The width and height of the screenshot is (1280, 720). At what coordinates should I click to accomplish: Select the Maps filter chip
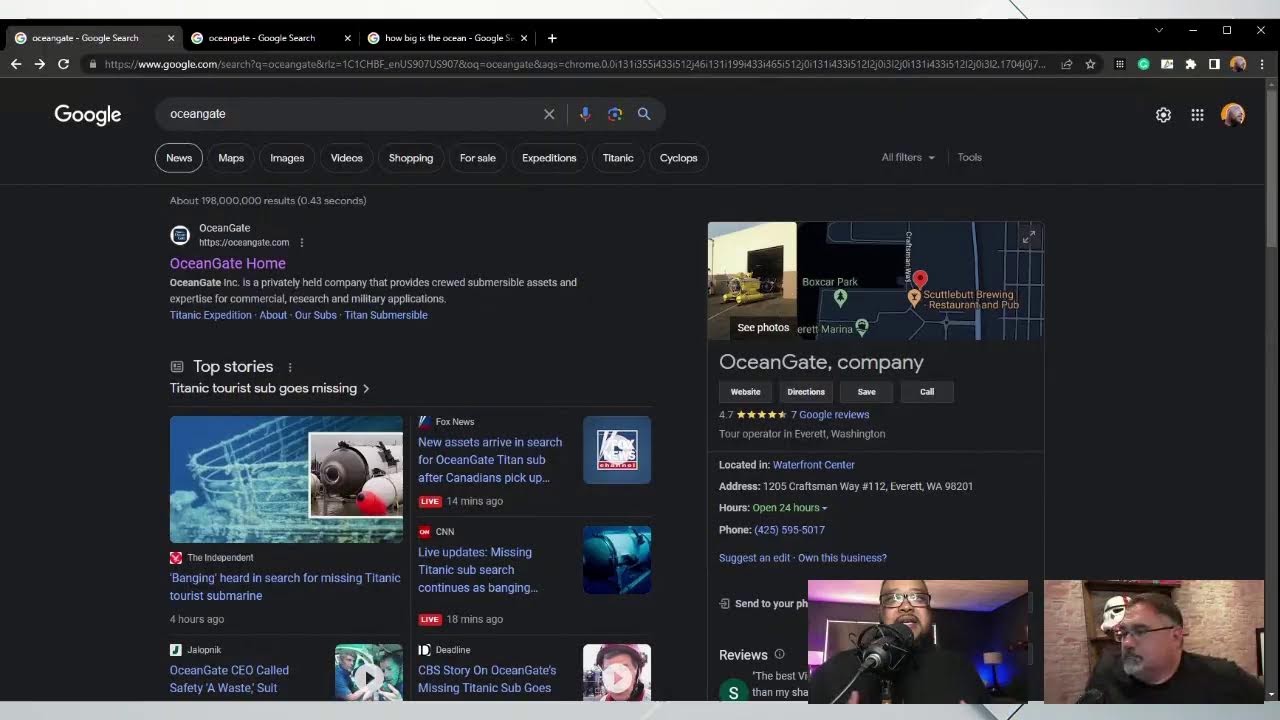231,158
